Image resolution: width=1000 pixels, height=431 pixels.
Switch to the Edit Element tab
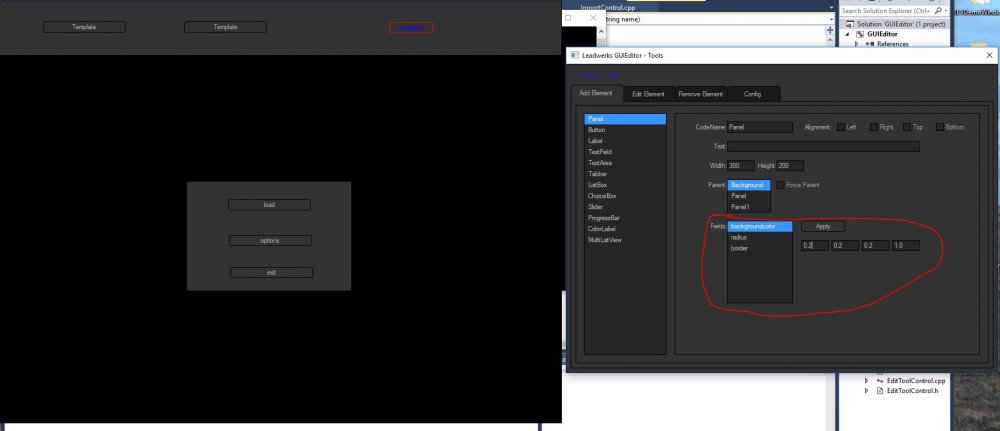point(648,94)
